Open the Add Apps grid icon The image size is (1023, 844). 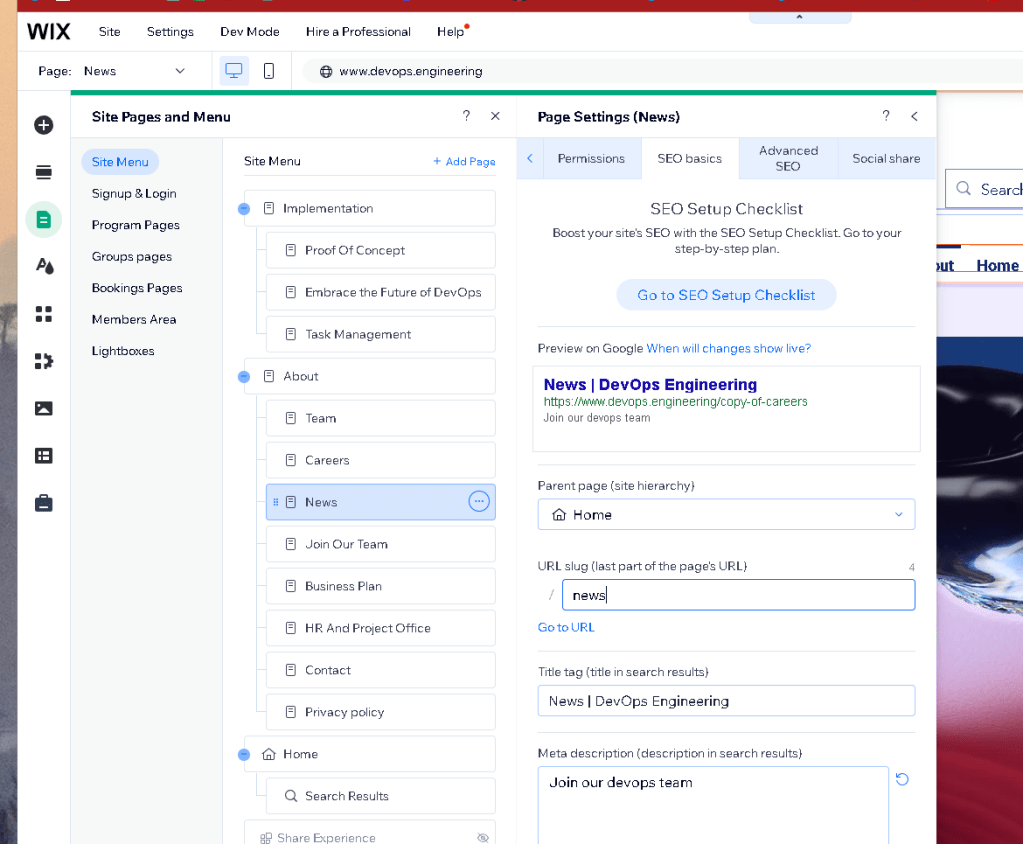tap(44, 314)
